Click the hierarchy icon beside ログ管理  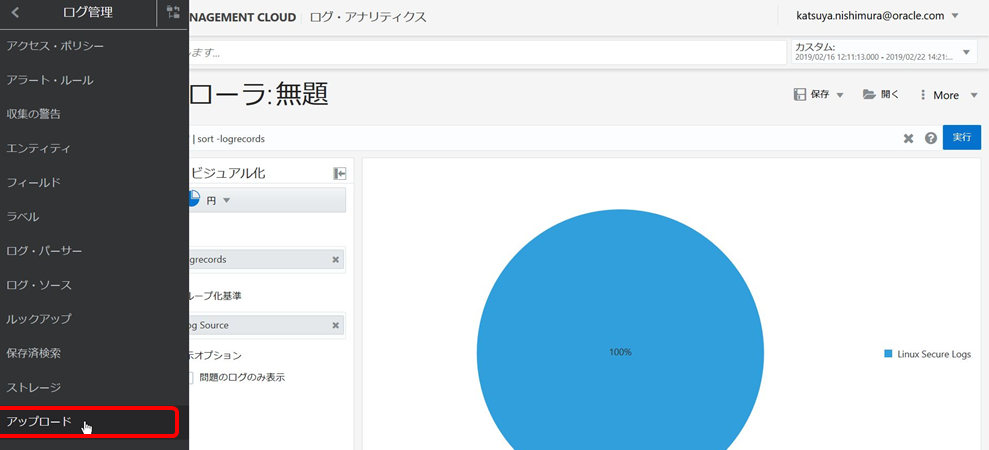click(173, 13)
